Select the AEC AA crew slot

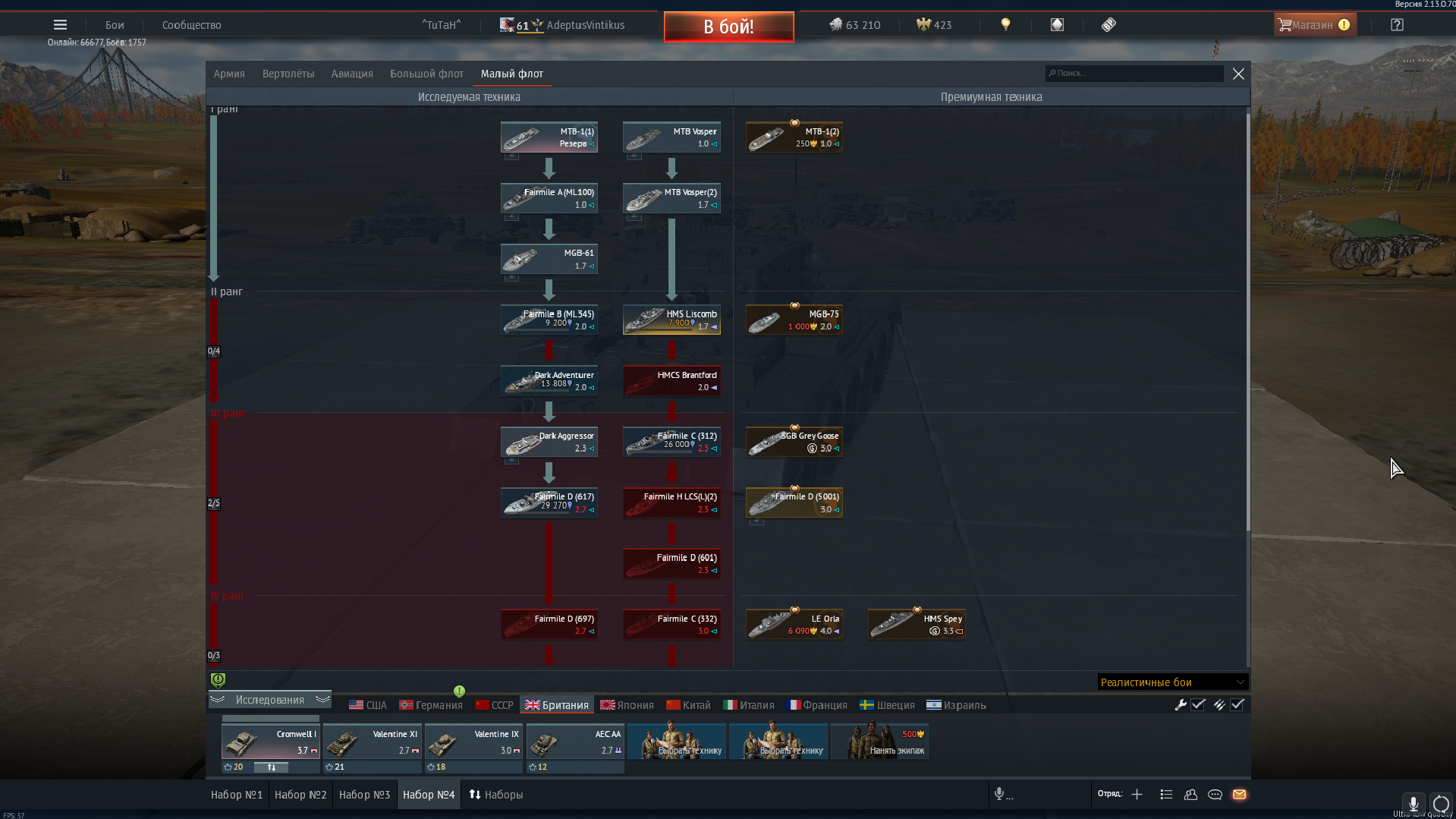coord(575,742)
